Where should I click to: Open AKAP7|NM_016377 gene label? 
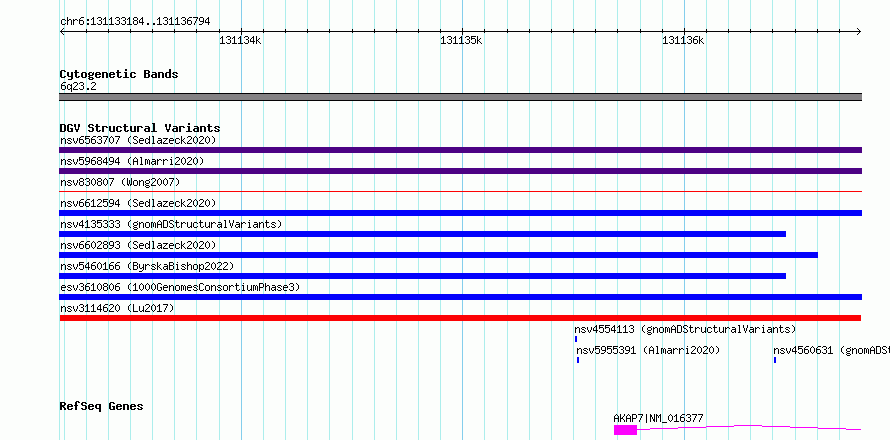[x=658, y=418]
